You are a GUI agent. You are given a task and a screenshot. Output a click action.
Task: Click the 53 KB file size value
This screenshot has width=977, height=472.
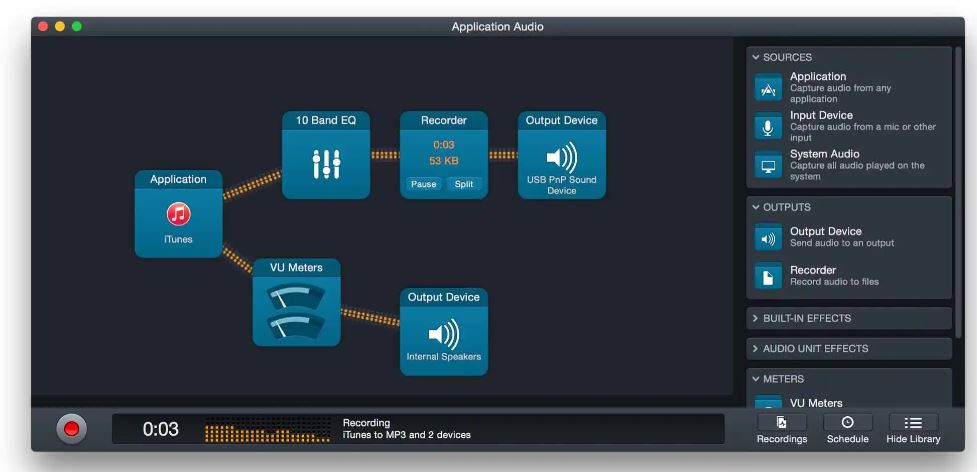(x=444, y=161)
